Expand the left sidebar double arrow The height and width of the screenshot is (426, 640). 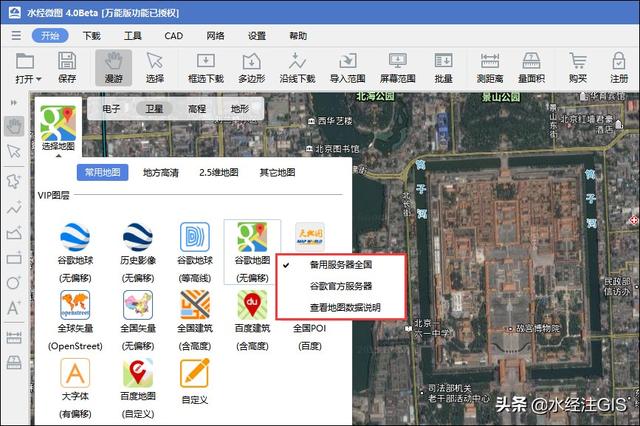pyautogui.click(x=14, y=102)
